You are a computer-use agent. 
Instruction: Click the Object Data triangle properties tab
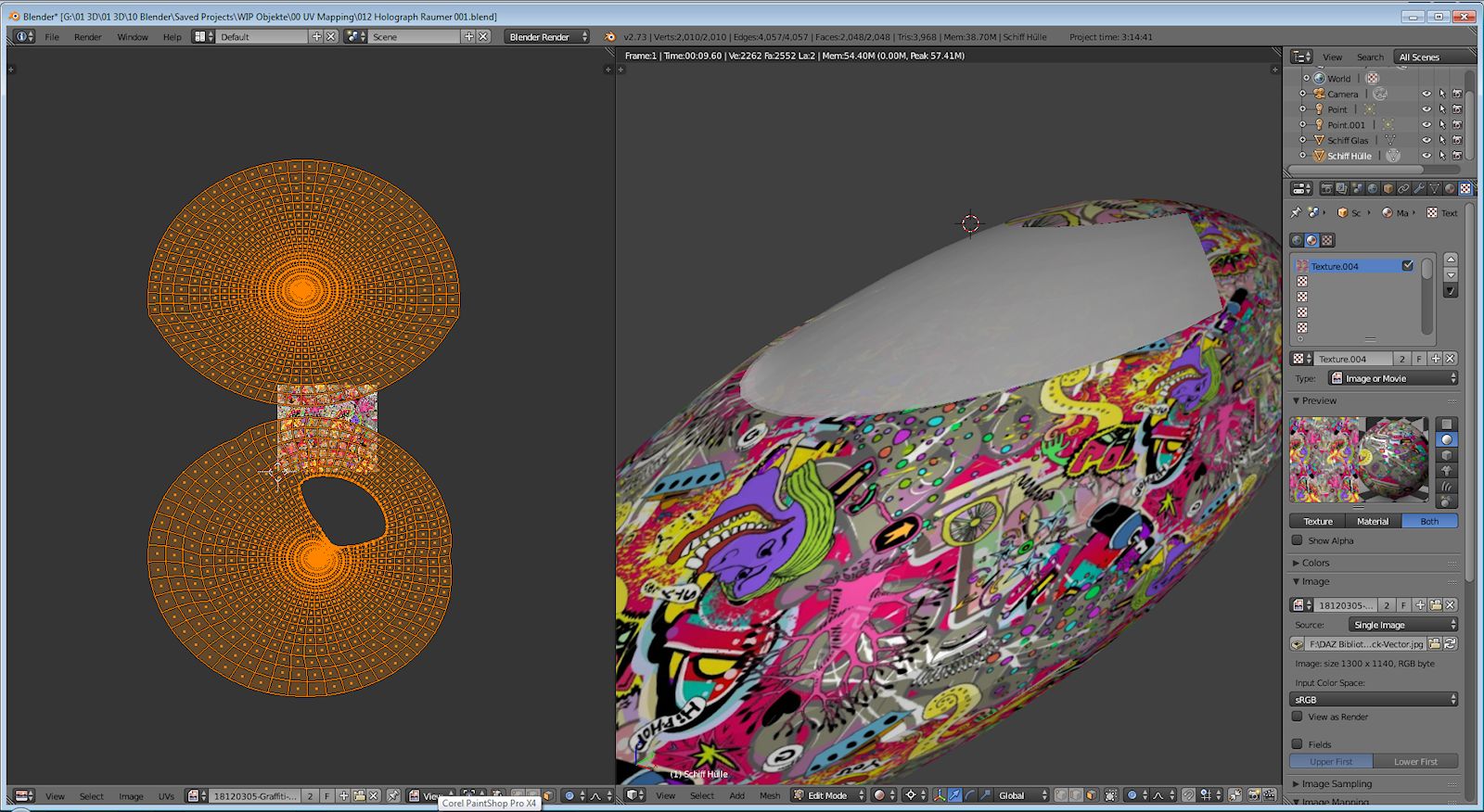pyautogui.click(x=1434, y=188)
